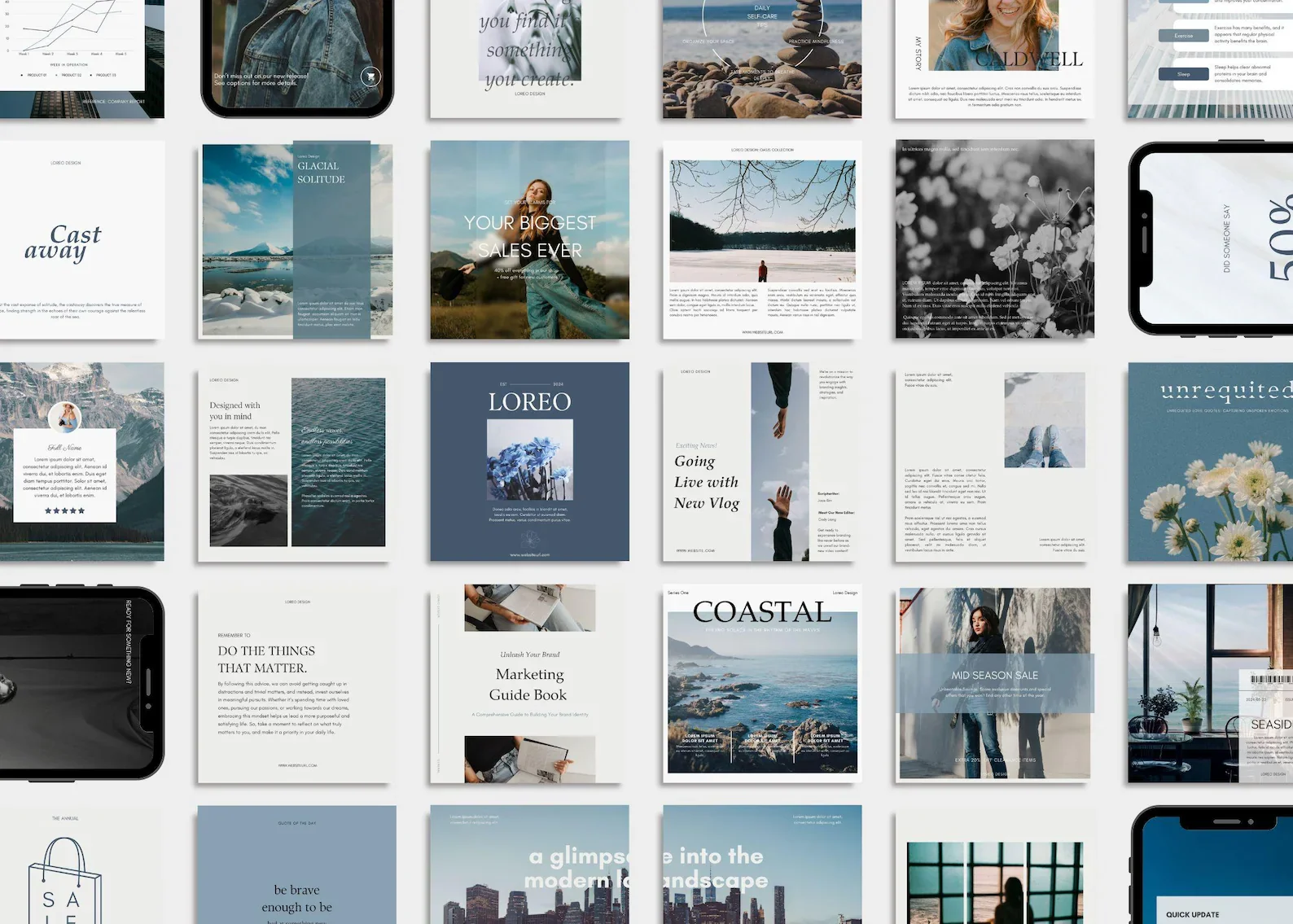Click the line flower icon on LOREO card

(530, 539)
